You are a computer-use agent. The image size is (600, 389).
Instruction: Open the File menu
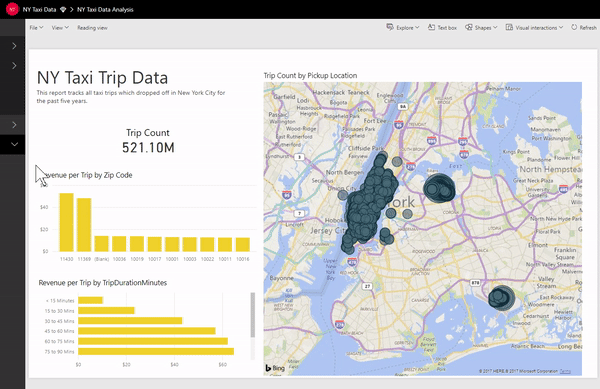coord(36,28)
